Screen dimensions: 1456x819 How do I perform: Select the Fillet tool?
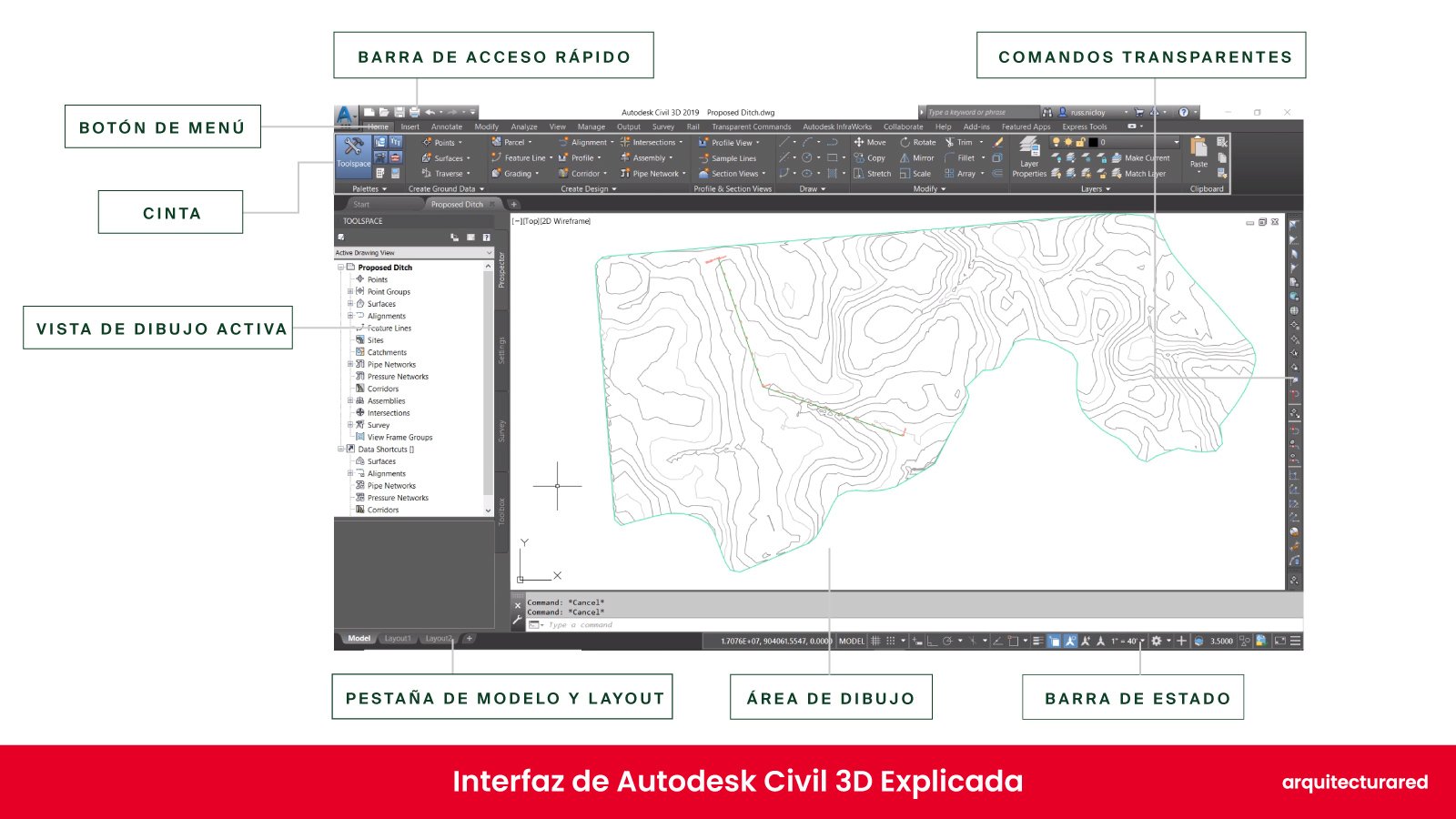pyautogui.click(x=960, y=157)
